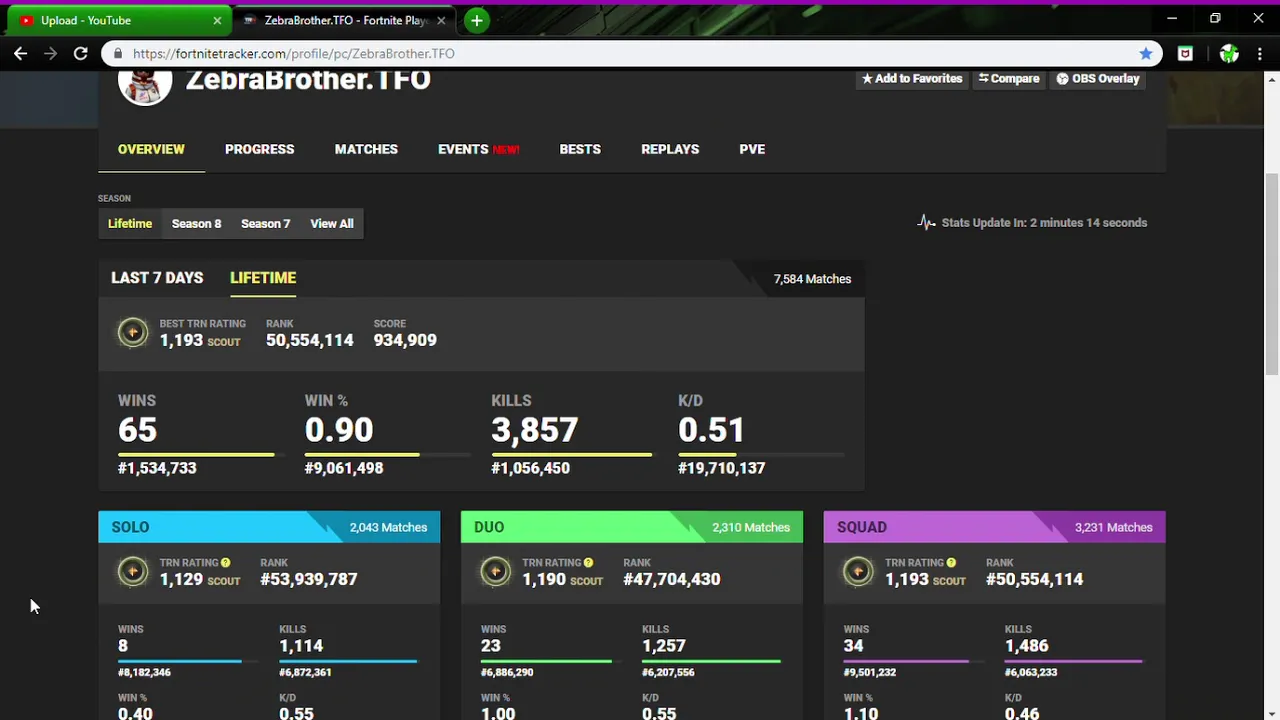Reload the current page
This screenshot has width=1280, height=720.
(x=81, y=53)
